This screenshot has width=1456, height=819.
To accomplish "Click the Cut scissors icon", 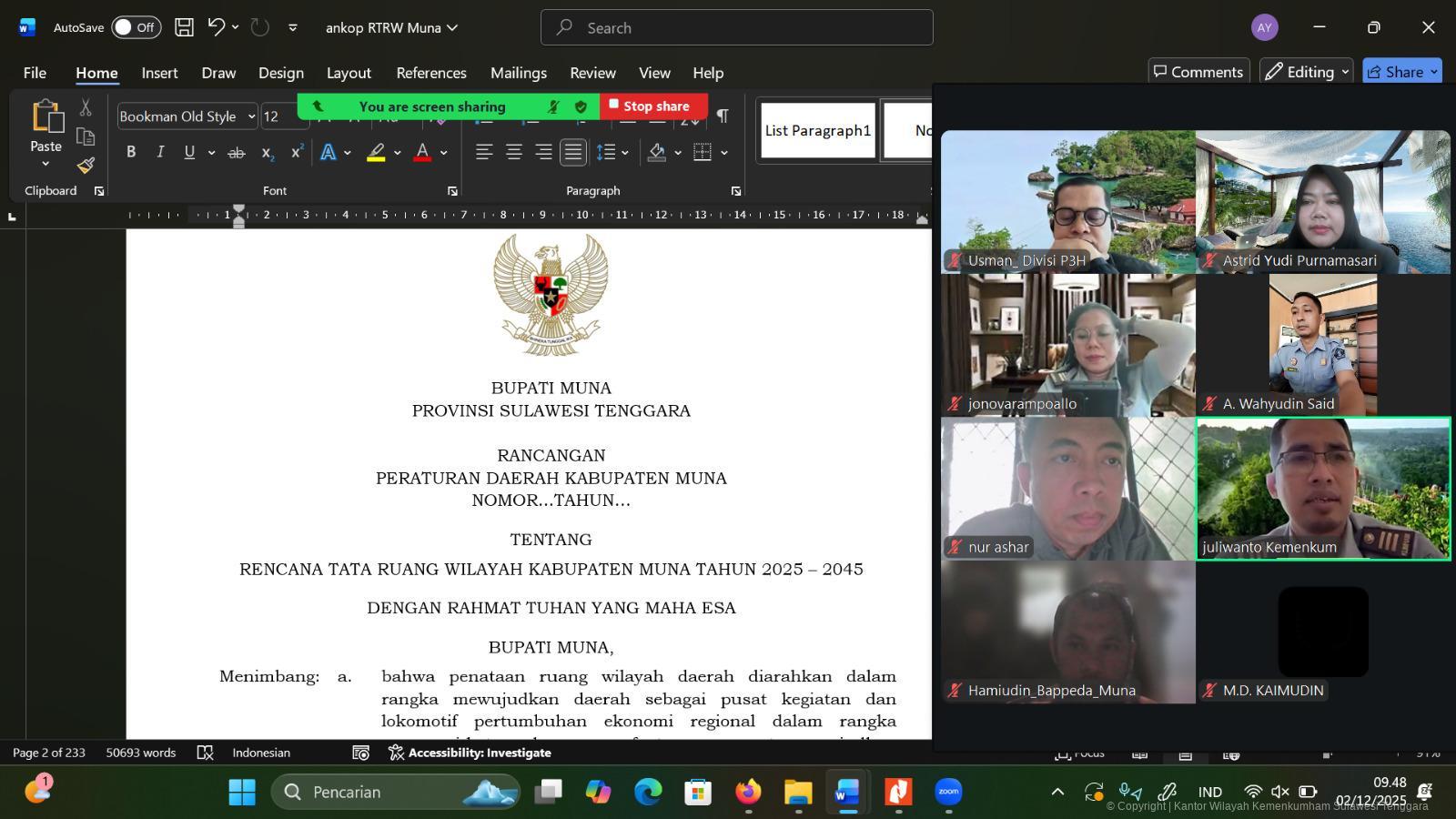I will tap(86, 107).
